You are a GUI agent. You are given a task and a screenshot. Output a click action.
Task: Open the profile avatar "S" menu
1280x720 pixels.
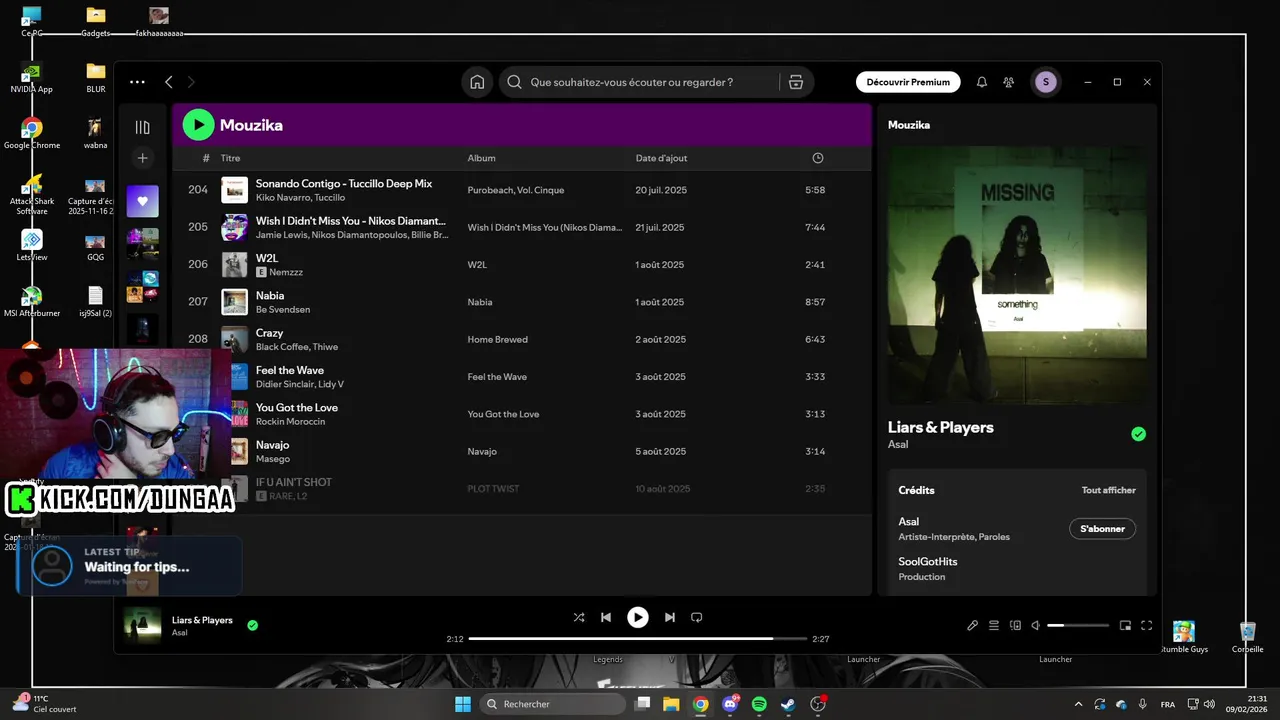pyautogui.click(x=1045, y=82)
